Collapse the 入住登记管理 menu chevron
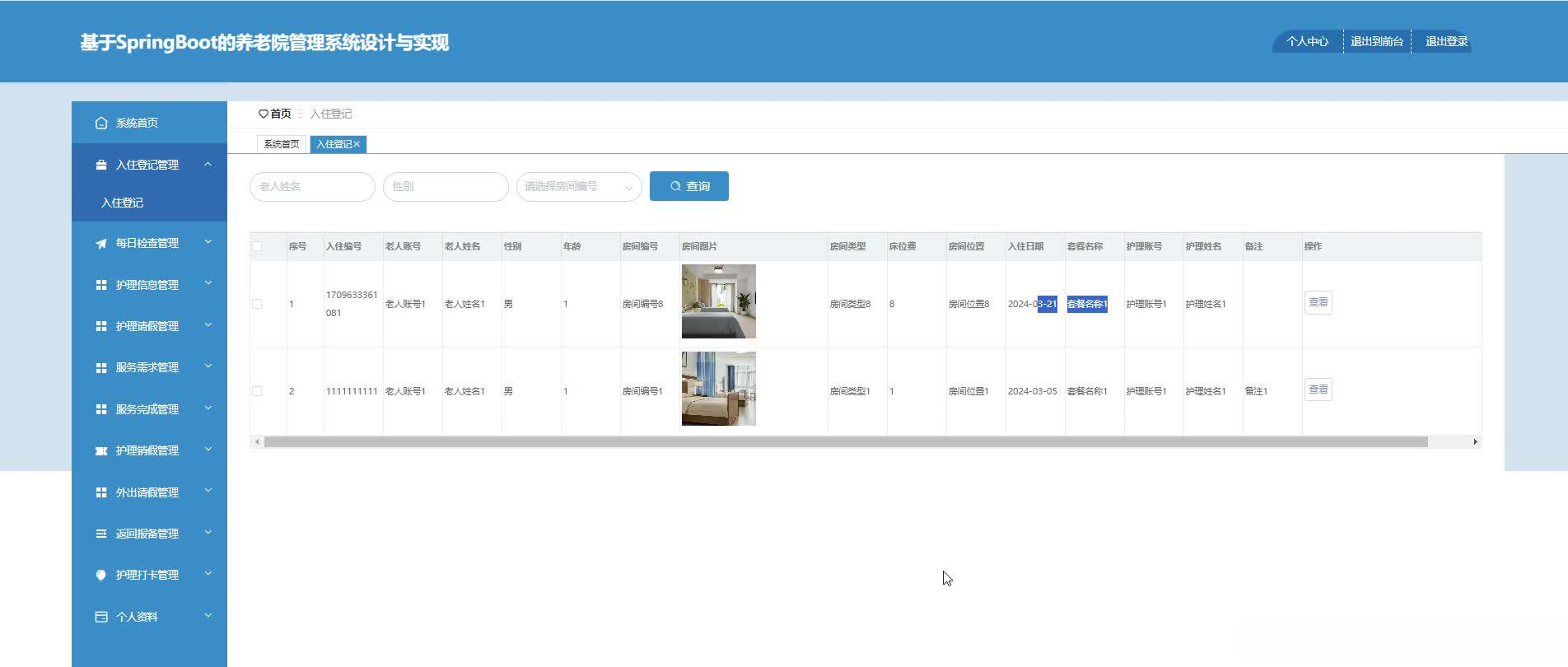 208,165
